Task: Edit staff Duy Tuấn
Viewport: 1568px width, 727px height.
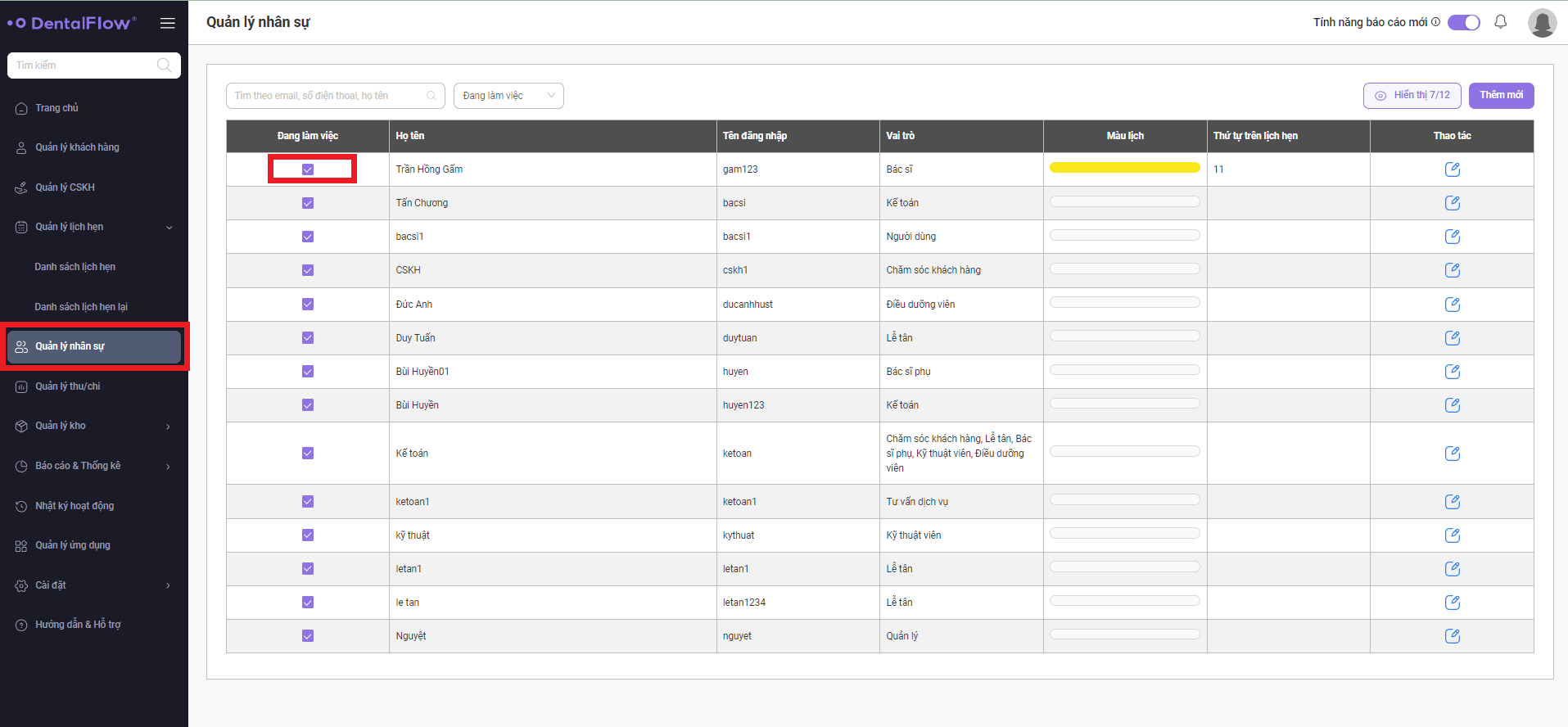Action: [x=1452, y=338]
